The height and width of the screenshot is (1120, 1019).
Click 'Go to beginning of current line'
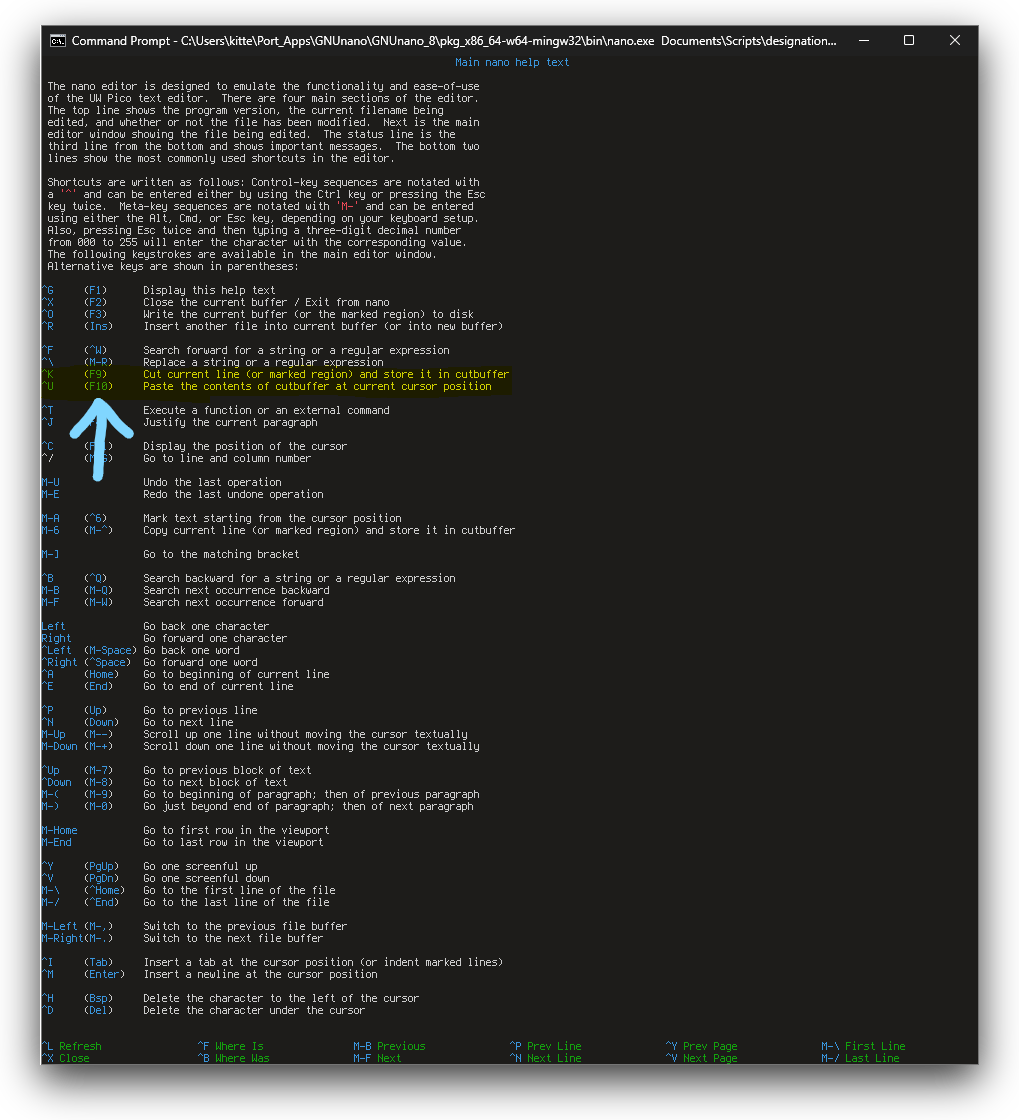point(236,674)
